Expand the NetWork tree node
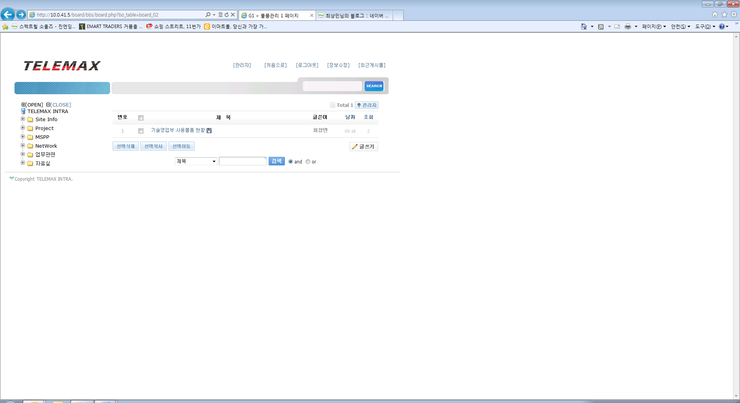 23,146
